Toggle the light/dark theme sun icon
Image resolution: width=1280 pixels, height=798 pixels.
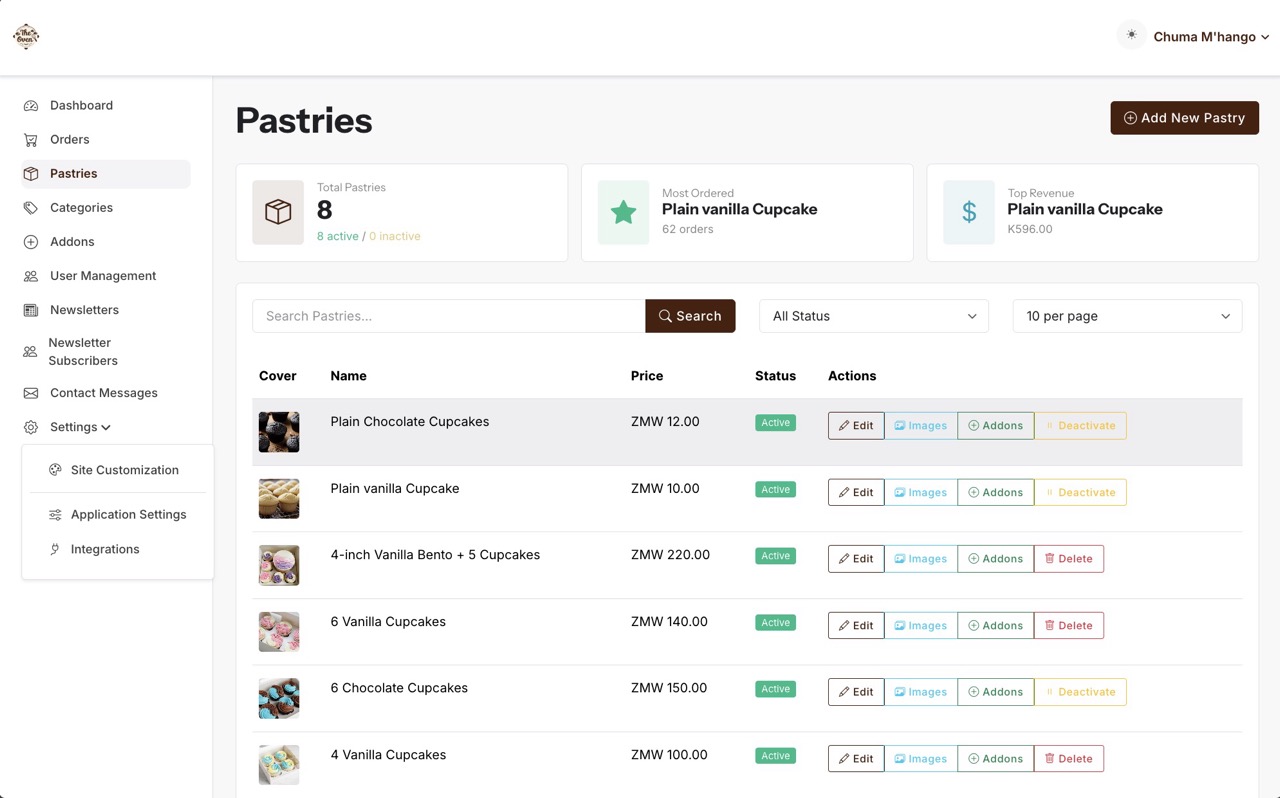pyautogui.click(x=1131, y=35)
